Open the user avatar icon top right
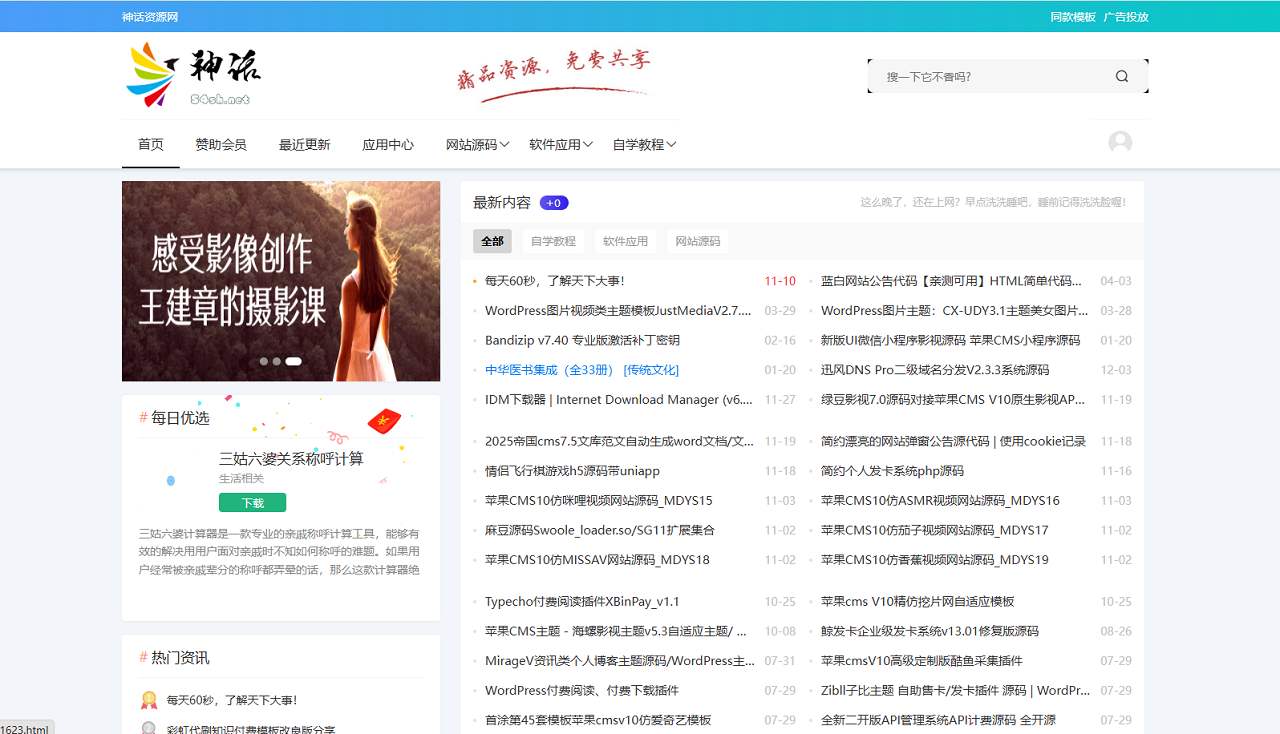1280x734 pixels. click(1120, 142)
